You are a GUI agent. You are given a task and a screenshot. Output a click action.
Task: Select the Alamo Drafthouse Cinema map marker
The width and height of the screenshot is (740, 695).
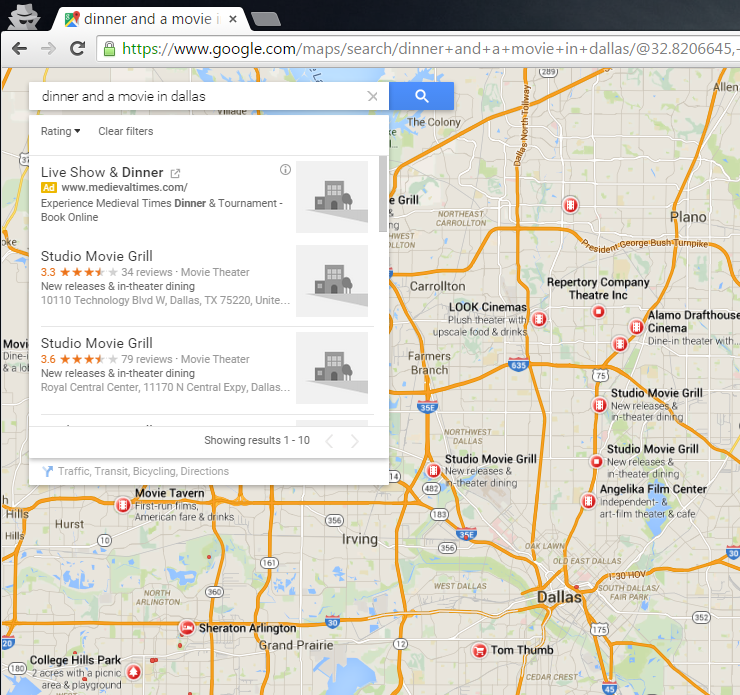[635, 328]
